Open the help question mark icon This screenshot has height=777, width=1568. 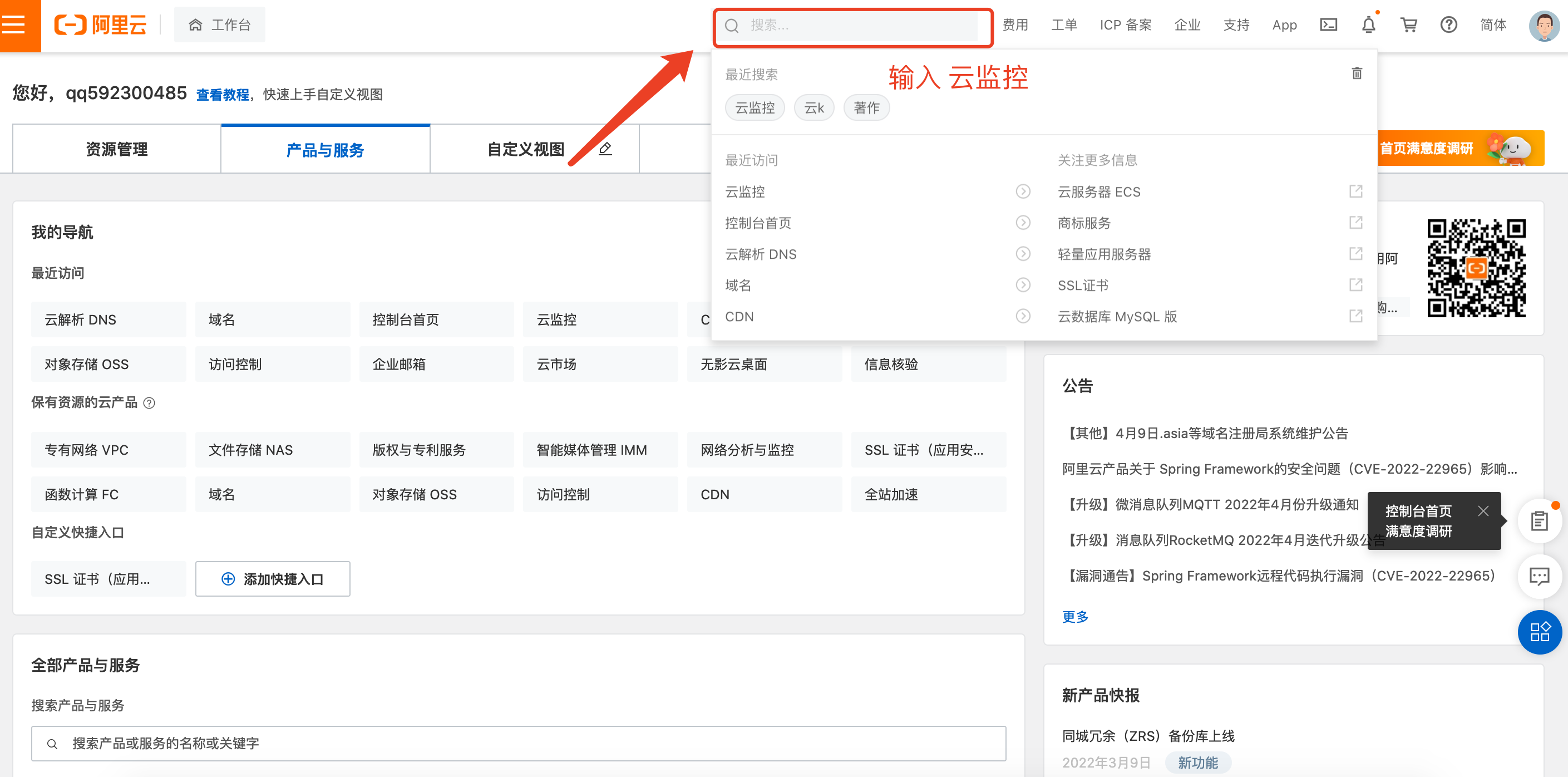(1449, 25)
